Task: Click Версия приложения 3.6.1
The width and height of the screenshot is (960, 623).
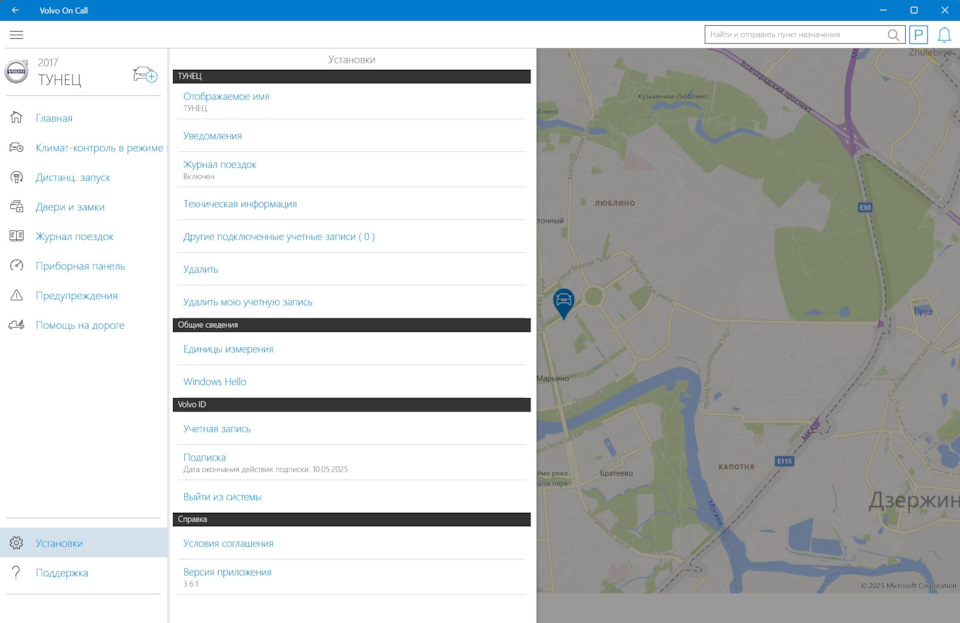Action: (x=351, y=577)
